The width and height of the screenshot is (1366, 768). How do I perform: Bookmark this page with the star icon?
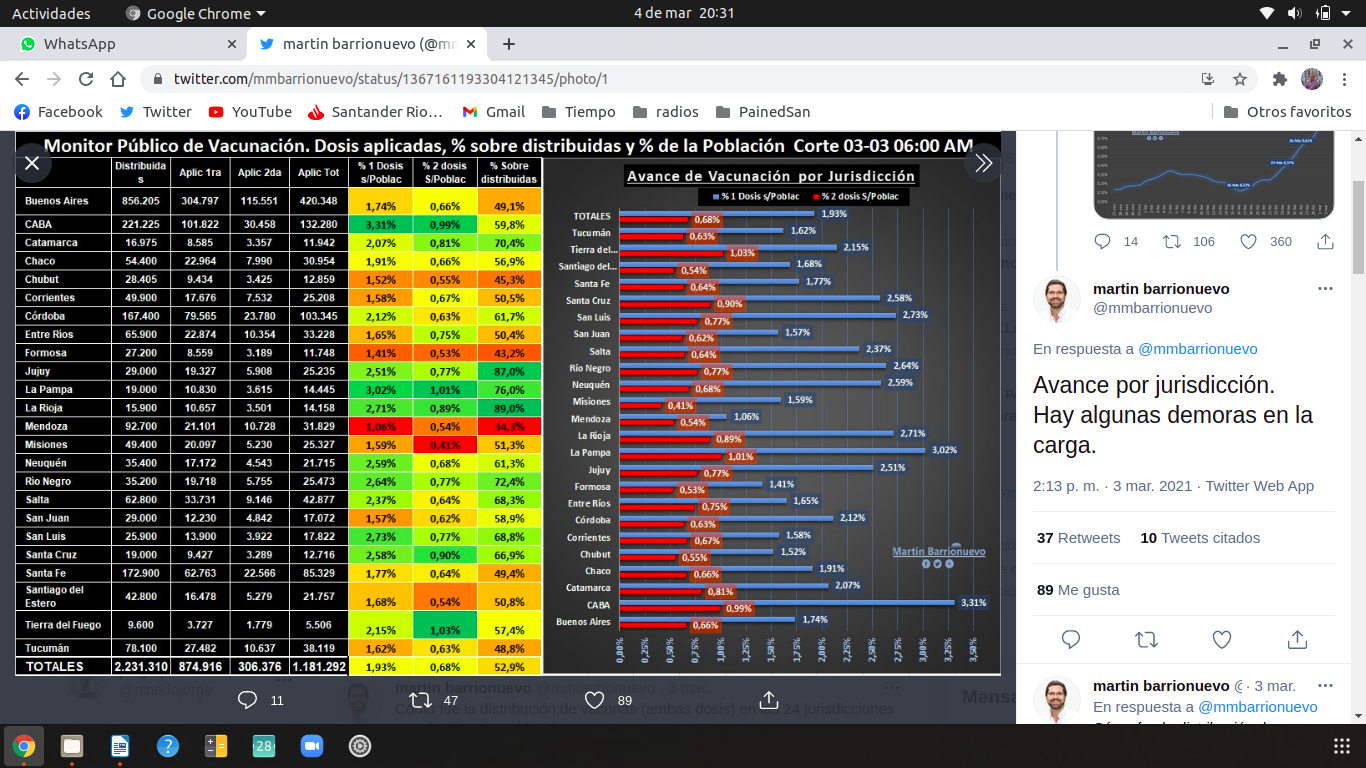(x=1240, y=79)
